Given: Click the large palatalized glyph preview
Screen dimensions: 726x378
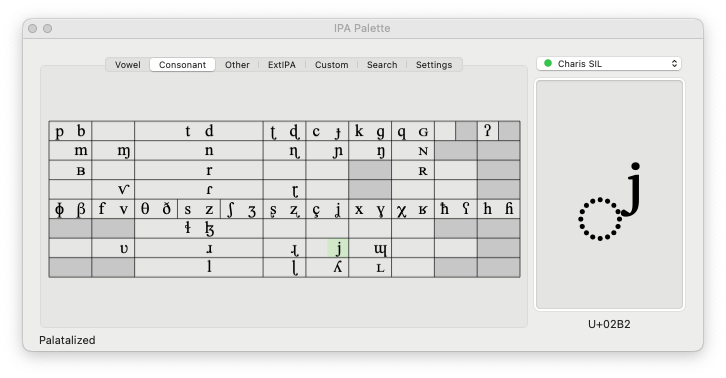Looking at the screenshot, I should pos(609,195).
